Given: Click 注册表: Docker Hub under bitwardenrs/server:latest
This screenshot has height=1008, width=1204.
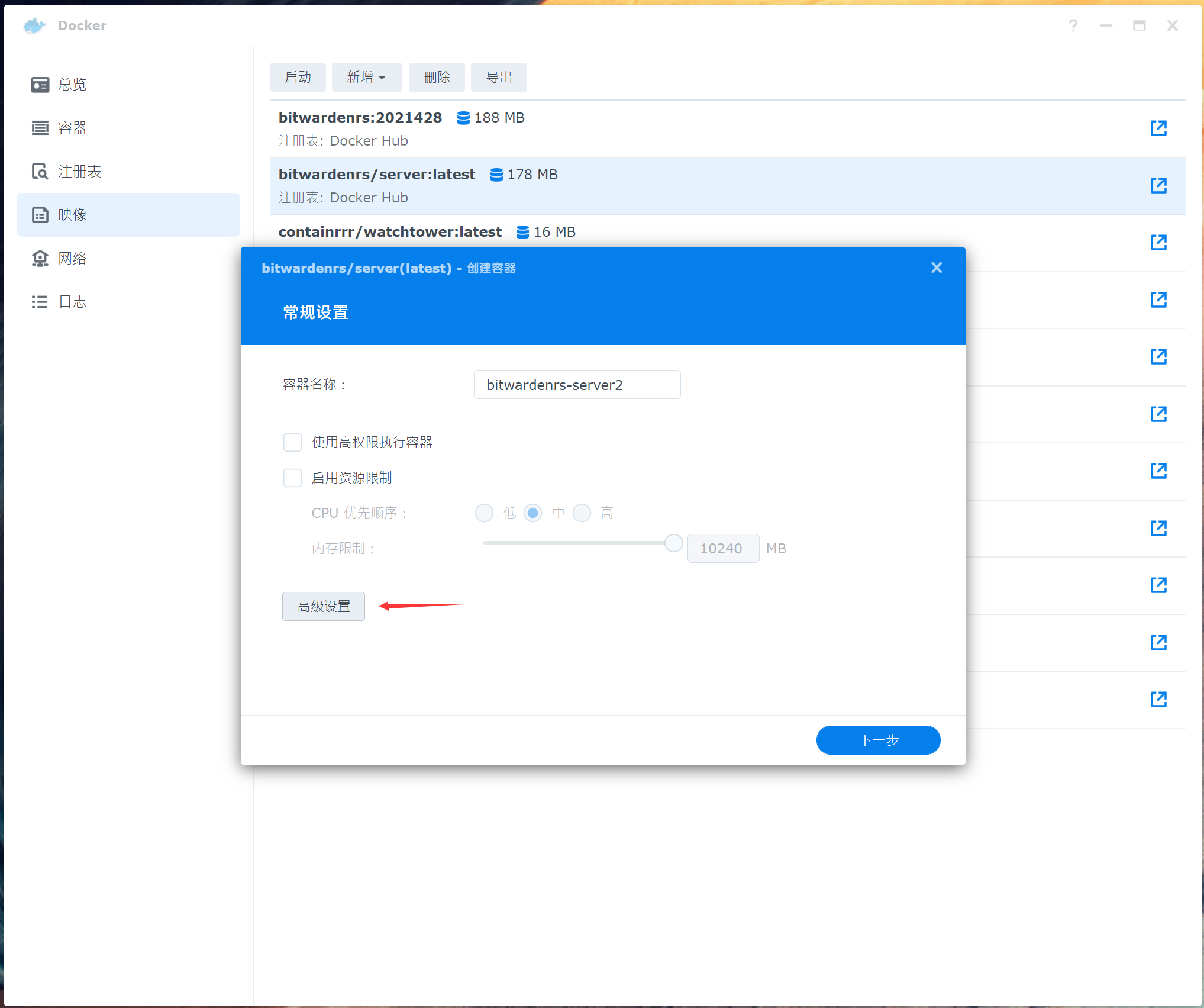Looking at the screenshot, I should click(x=343, y=198).
